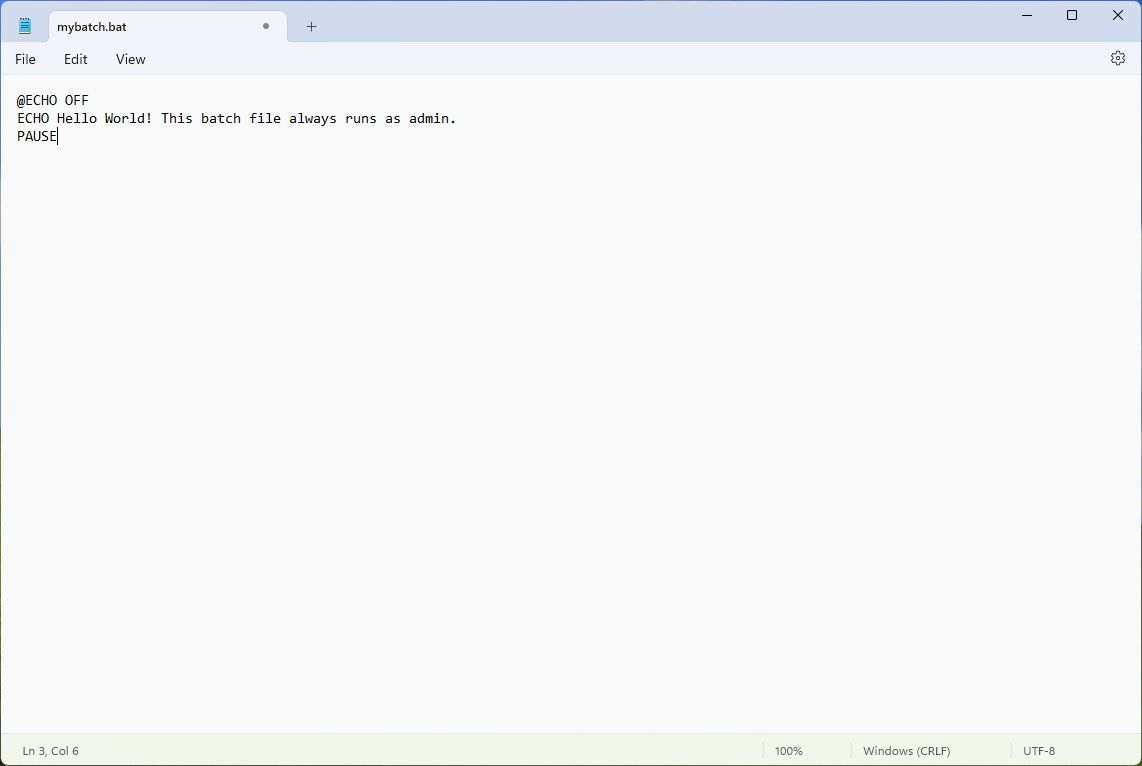Screen dimensions: 1142x766
Task: Click the word PAUSE on line three
Action: (36, 136)
